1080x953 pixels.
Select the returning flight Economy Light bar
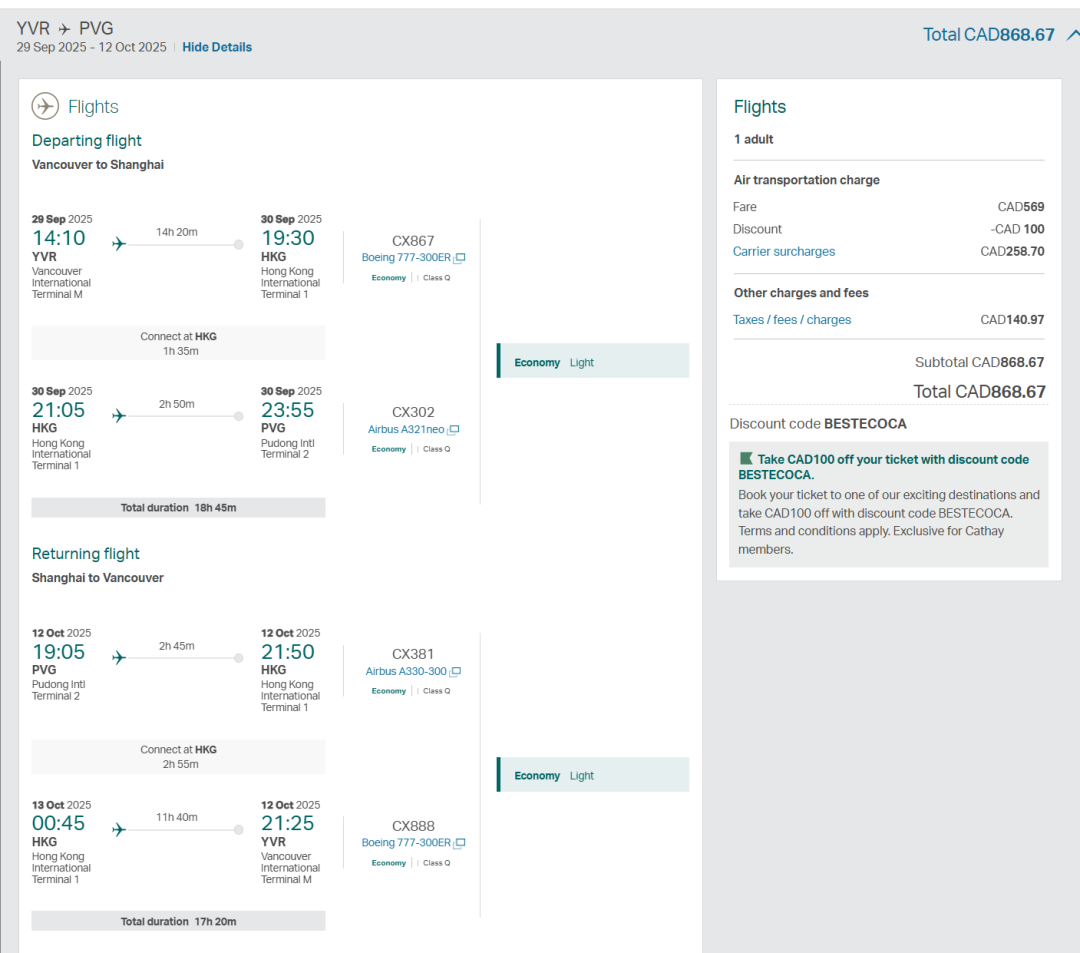[x=593, y=775]
